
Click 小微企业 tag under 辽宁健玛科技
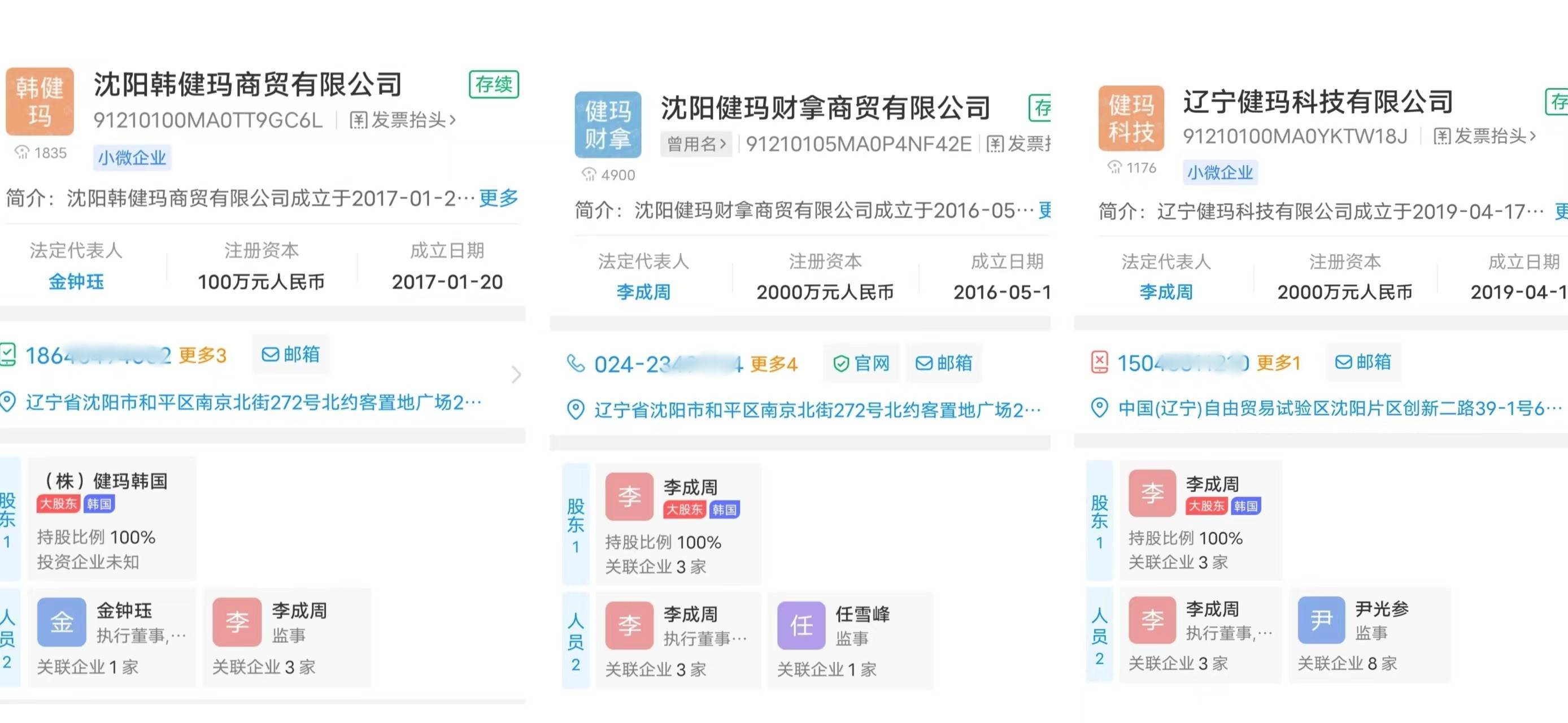click(x=1220, y=172)
